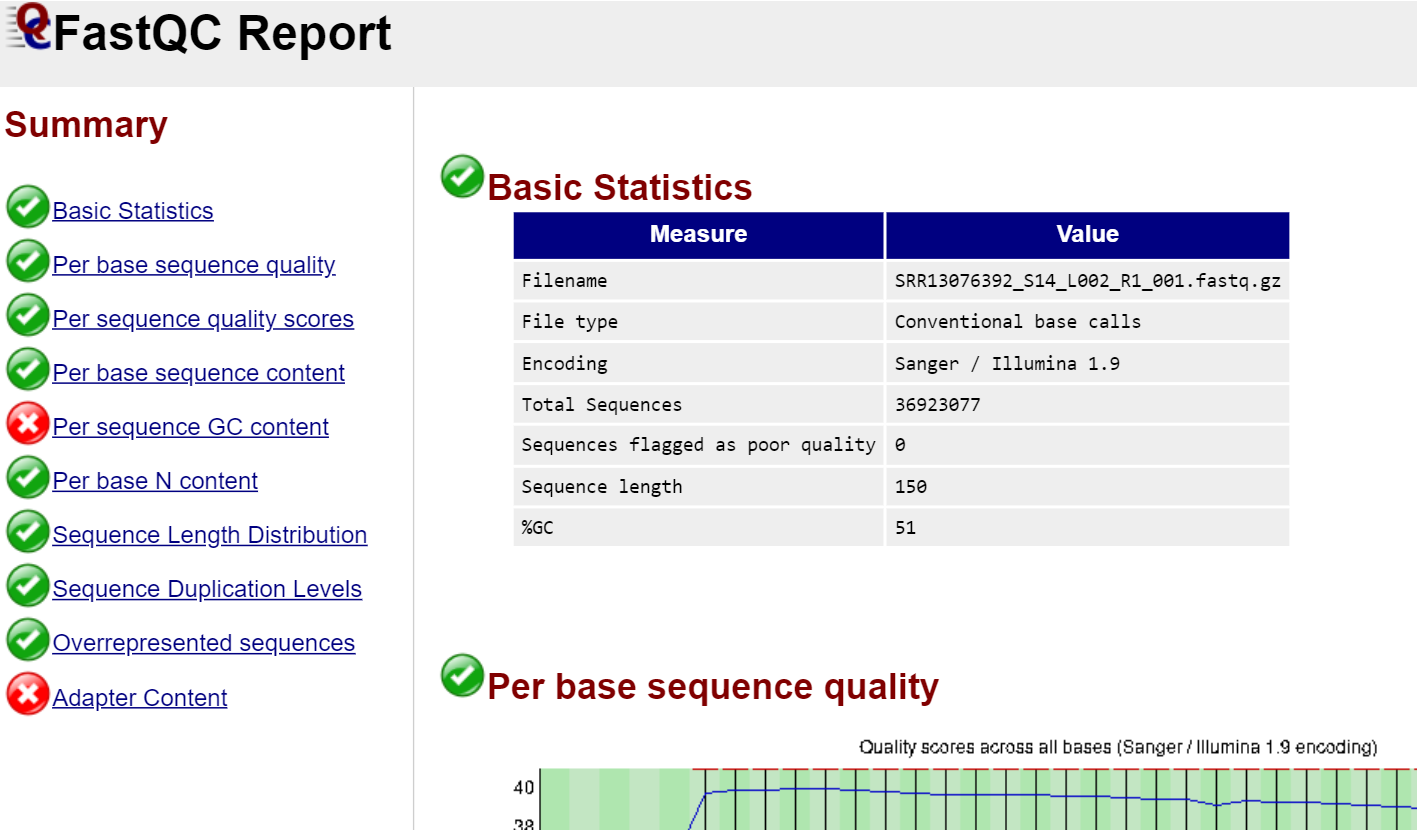Open Per sequence GC content link
The image size is (1417, 830).
click(191, 427)
